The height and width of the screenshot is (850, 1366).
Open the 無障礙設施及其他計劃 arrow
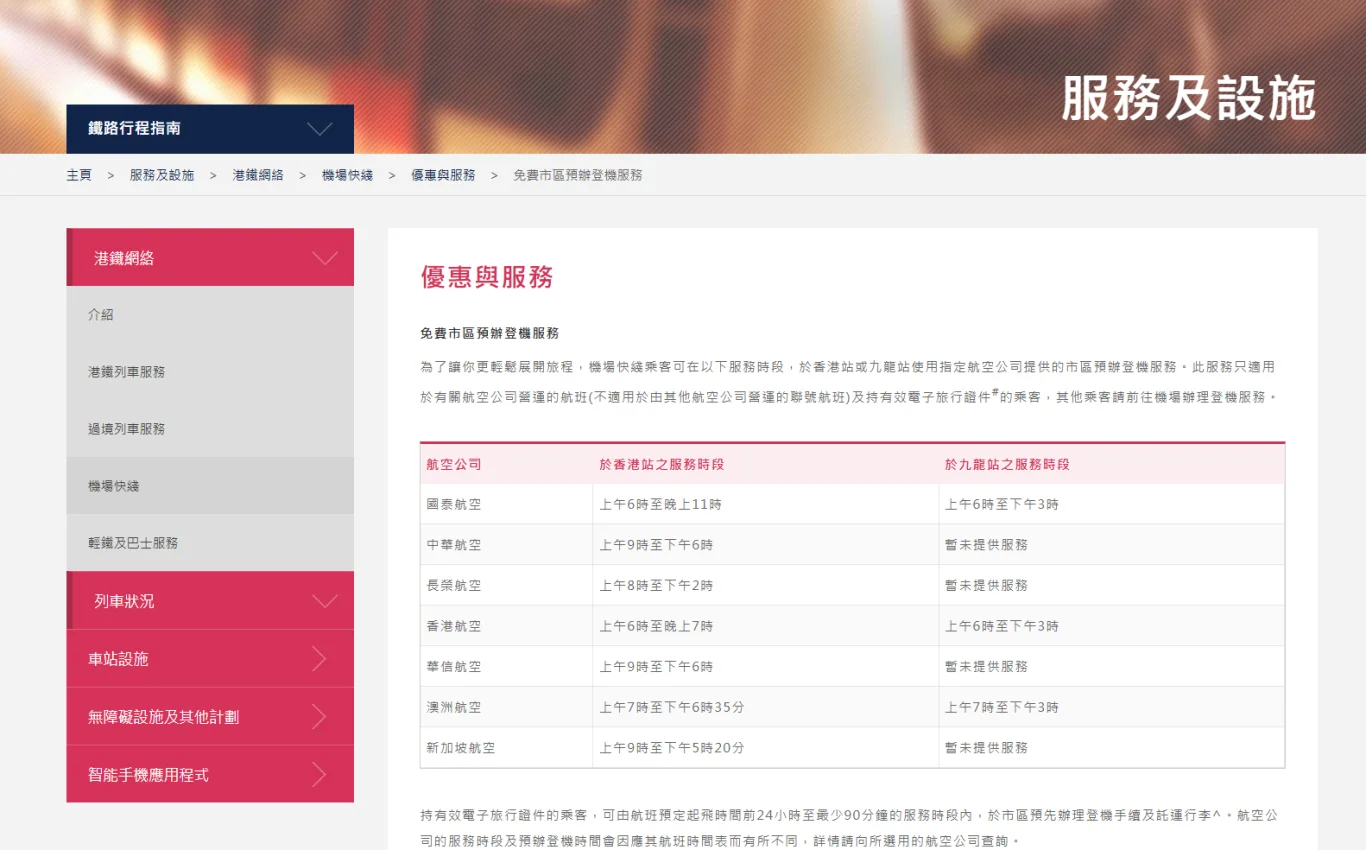[x=319, y=717]
